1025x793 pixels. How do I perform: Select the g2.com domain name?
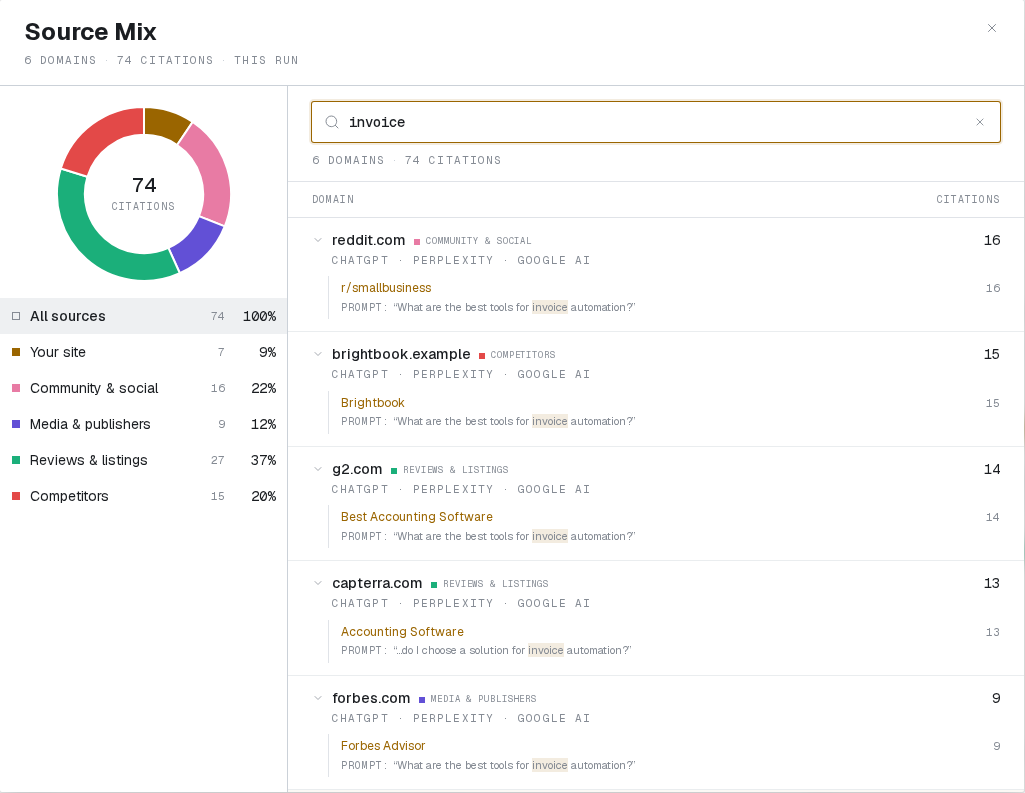tap(357, 469)
